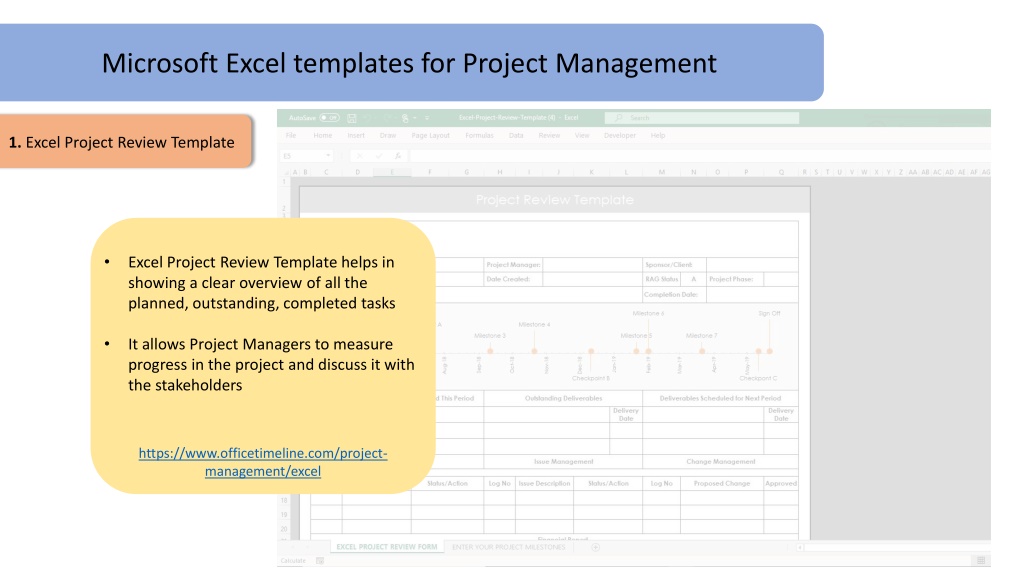1024x576 pixels.
Task: Select ENTER YOUR PROJECT MILESTONES sheet tab
Action: pyautogui.click(x=509, y=547)
